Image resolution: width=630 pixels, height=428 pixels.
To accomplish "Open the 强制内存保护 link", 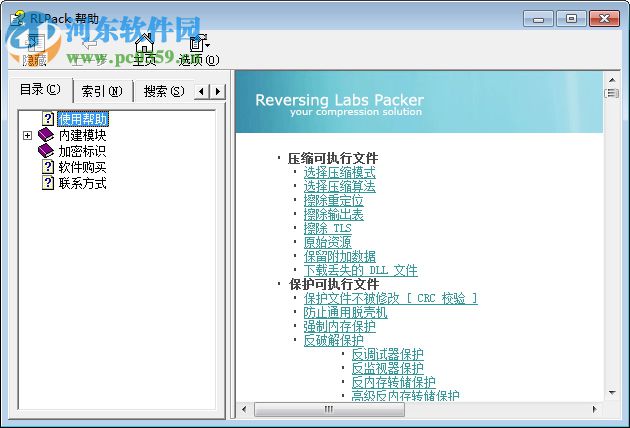I will pyautogui.click(x=340, y=326).
